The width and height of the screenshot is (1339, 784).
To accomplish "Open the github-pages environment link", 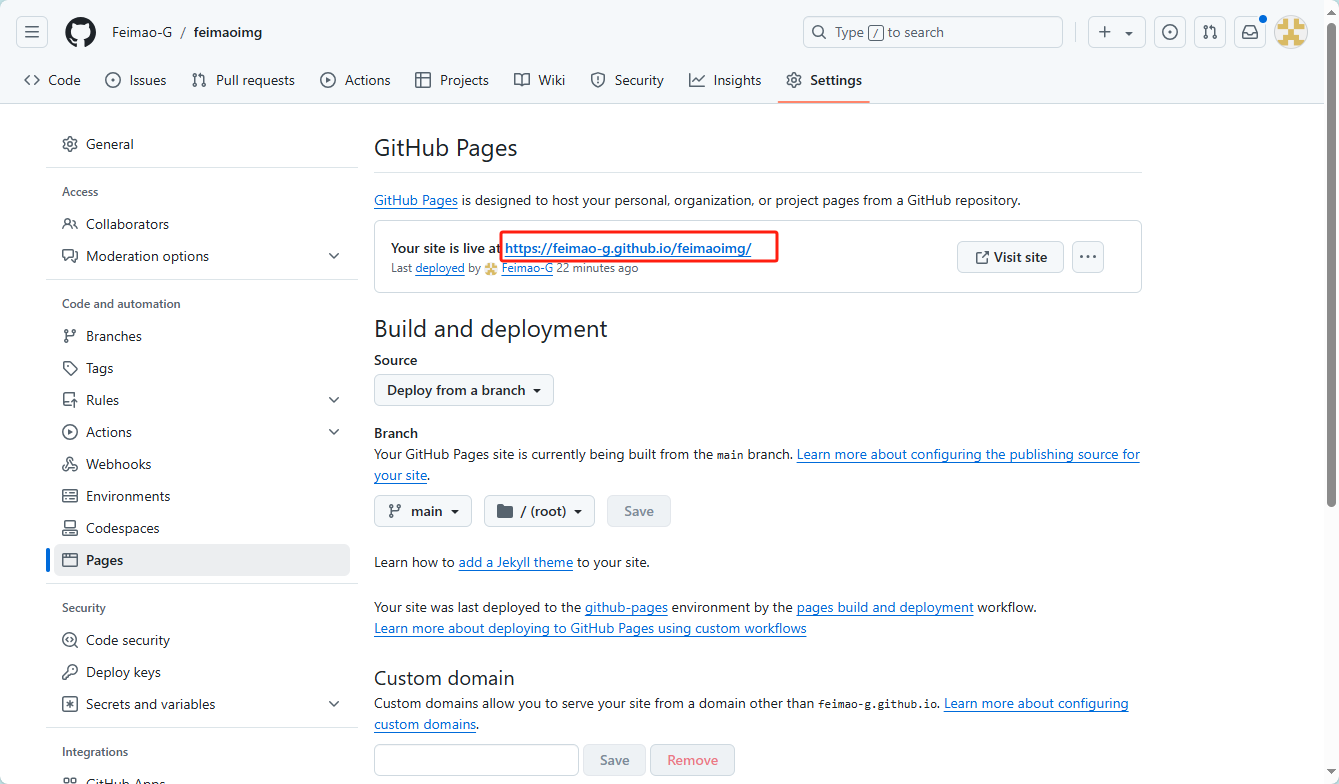I will coord(626,607).
